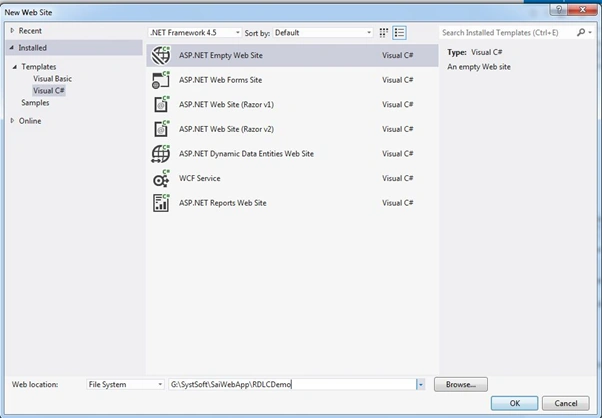602x418 pixels.
Task: Confirm with the OK button
Action: (x=514, y=403)
